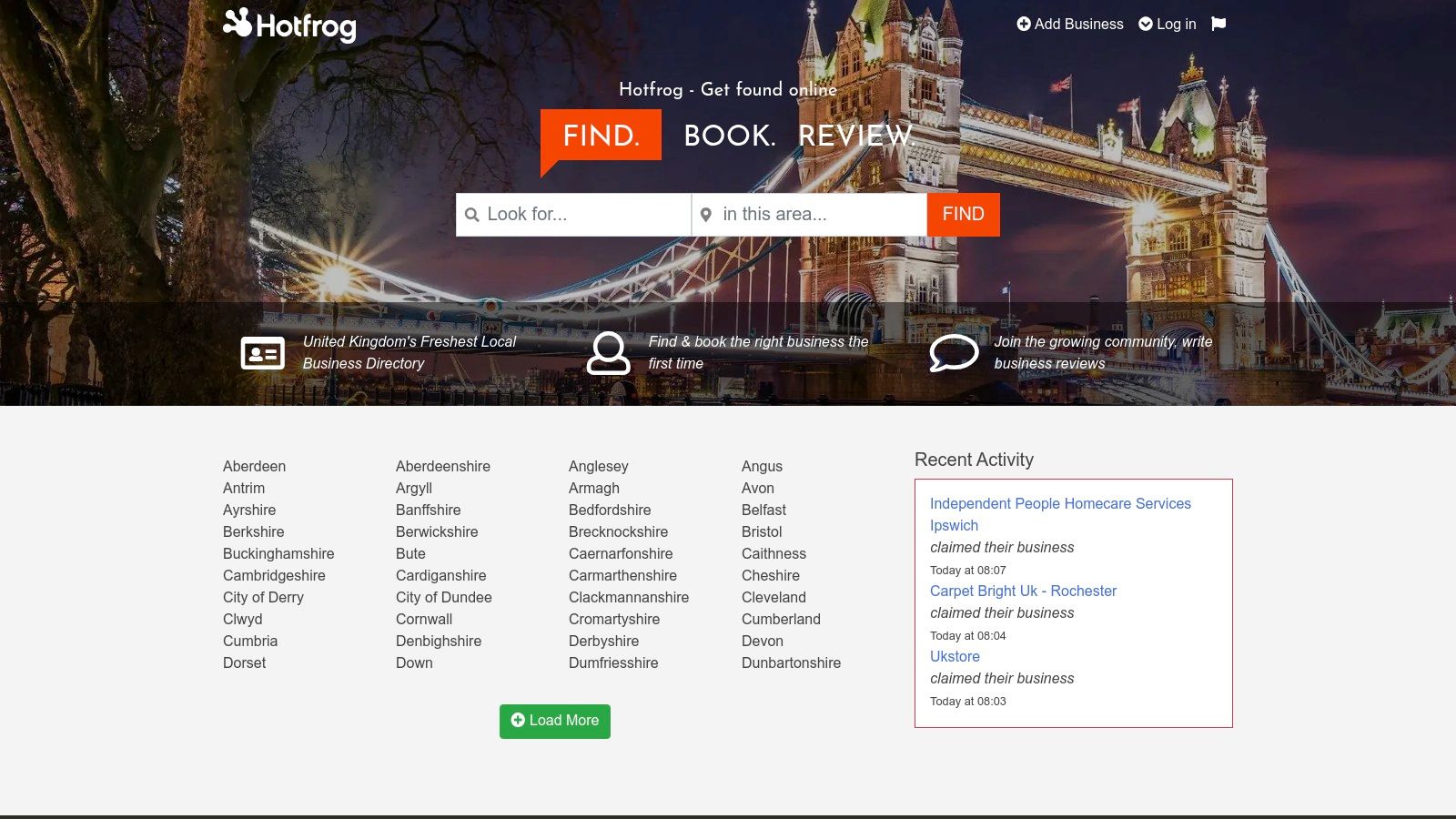1456x819 pixels.
Task: Open the Bute region link
Action: [410, 553]
